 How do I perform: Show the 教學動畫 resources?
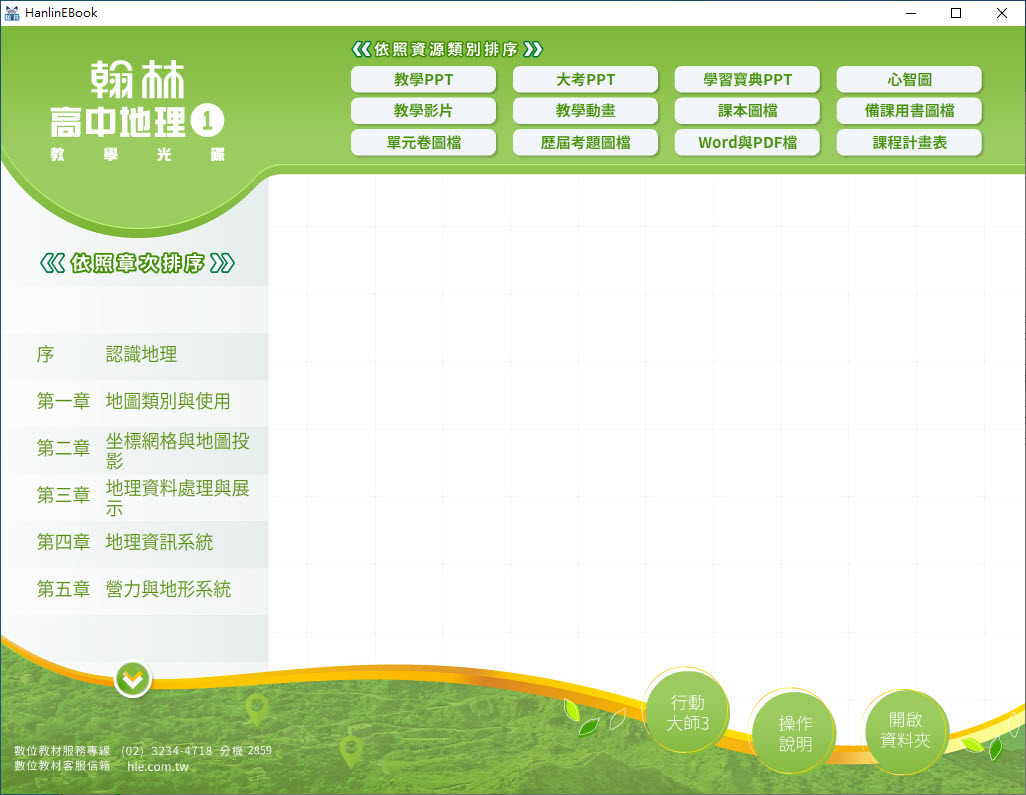point(585,111)
